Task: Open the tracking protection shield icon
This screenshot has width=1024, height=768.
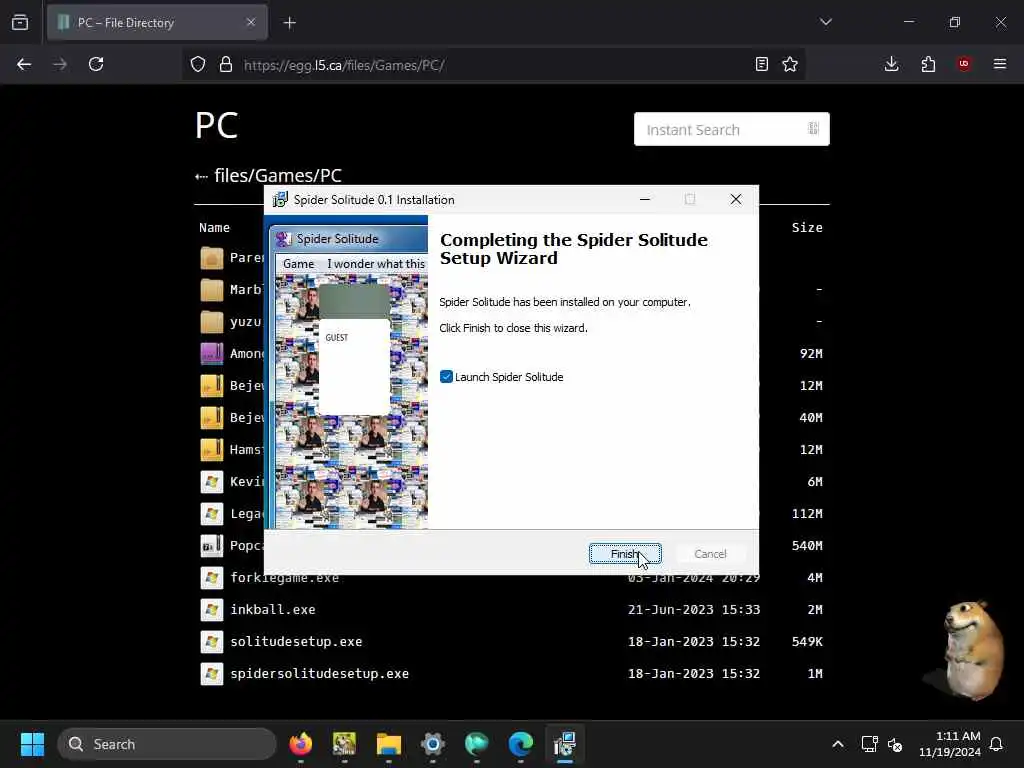Action: coord(198,64)
